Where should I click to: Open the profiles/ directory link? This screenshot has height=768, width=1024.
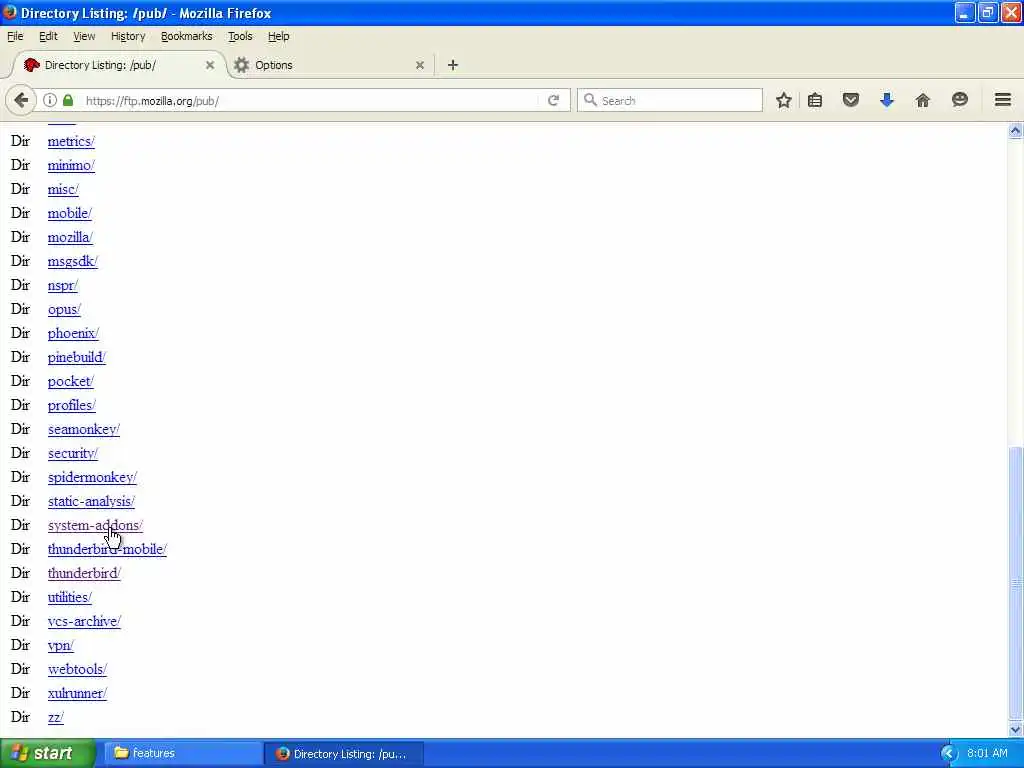tap(72, 405)
